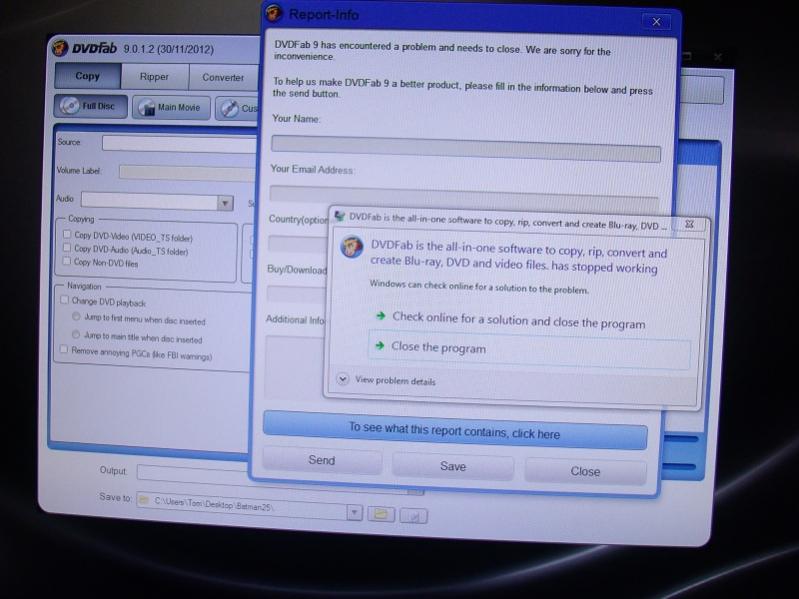Click the Full Disc disc icon
Viewport: 799px width, 599px height.
tap(68, 105)
